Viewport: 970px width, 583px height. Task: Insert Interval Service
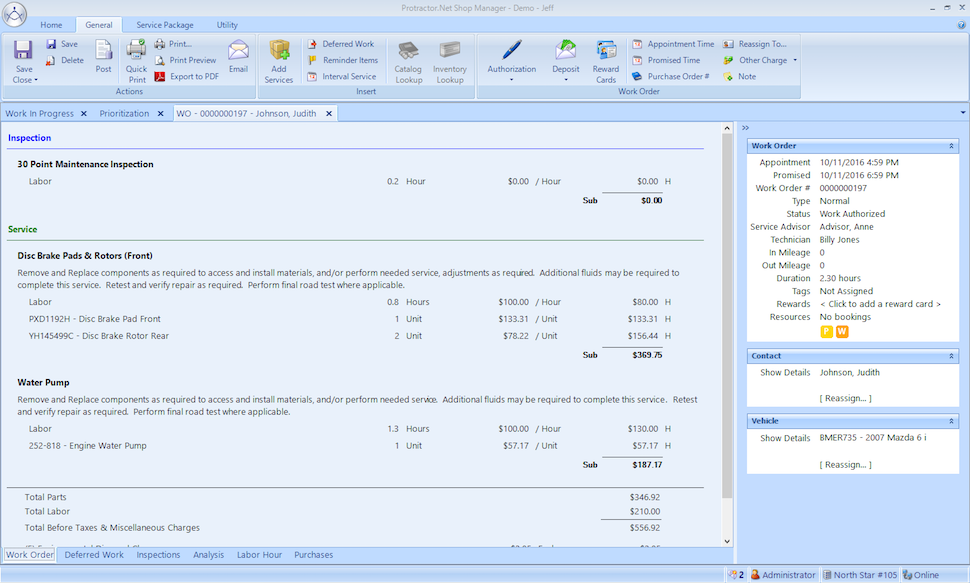(x=342, y=76)
